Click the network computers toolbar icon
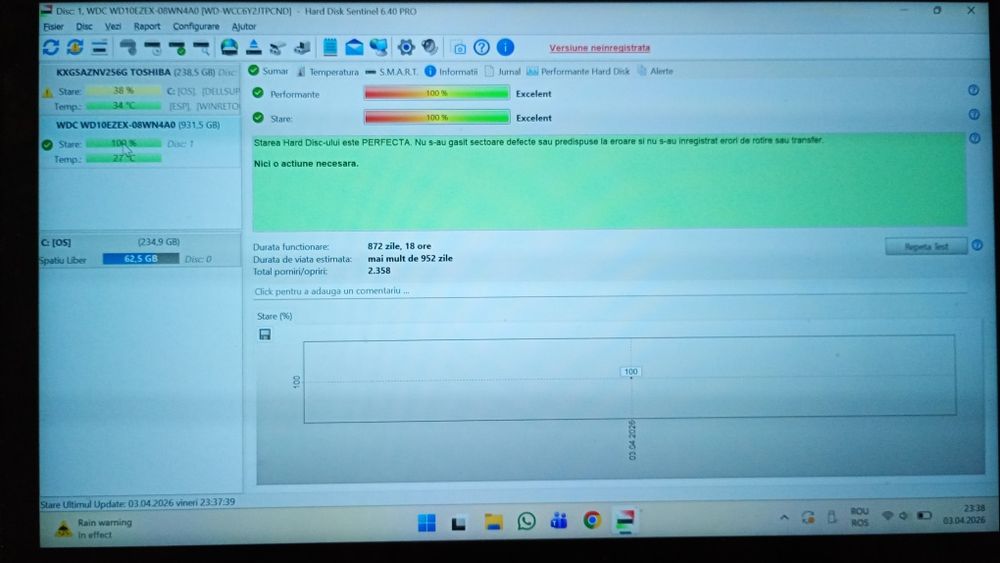This screenshot has width=1000, height=563. coord(379,47)
